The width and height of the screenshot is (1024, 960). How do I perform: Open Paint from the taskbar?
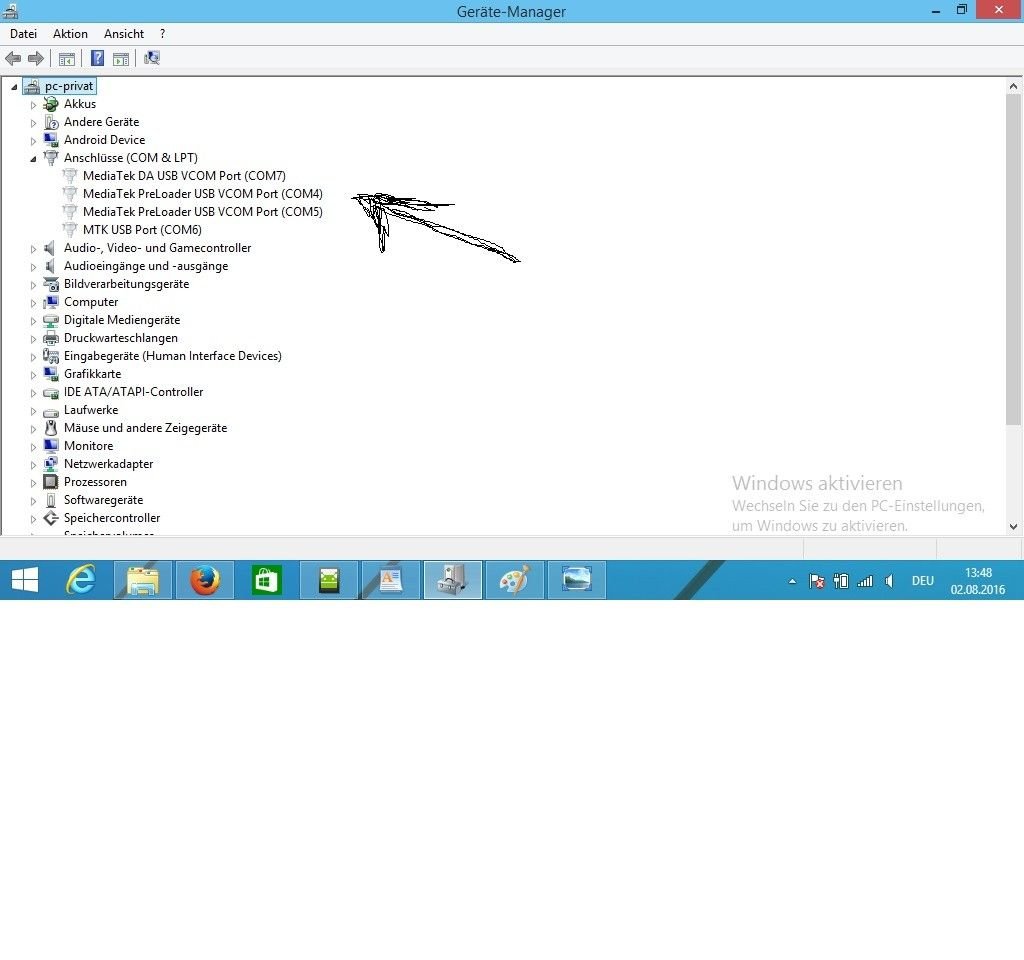coord(515,580)
